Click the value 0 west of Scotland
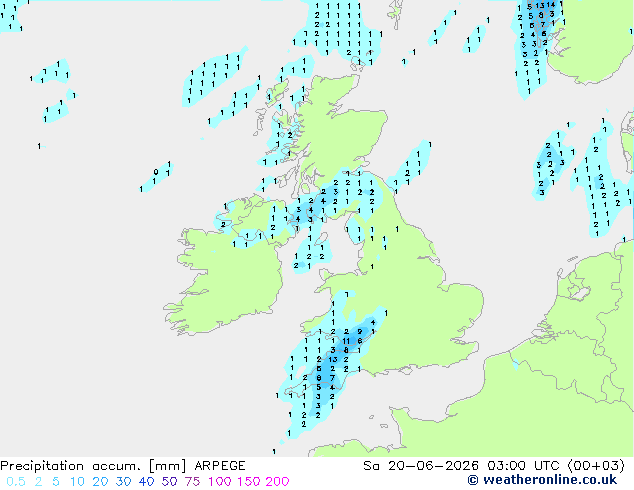The image size is (634, 490). [x=156, y=172]
